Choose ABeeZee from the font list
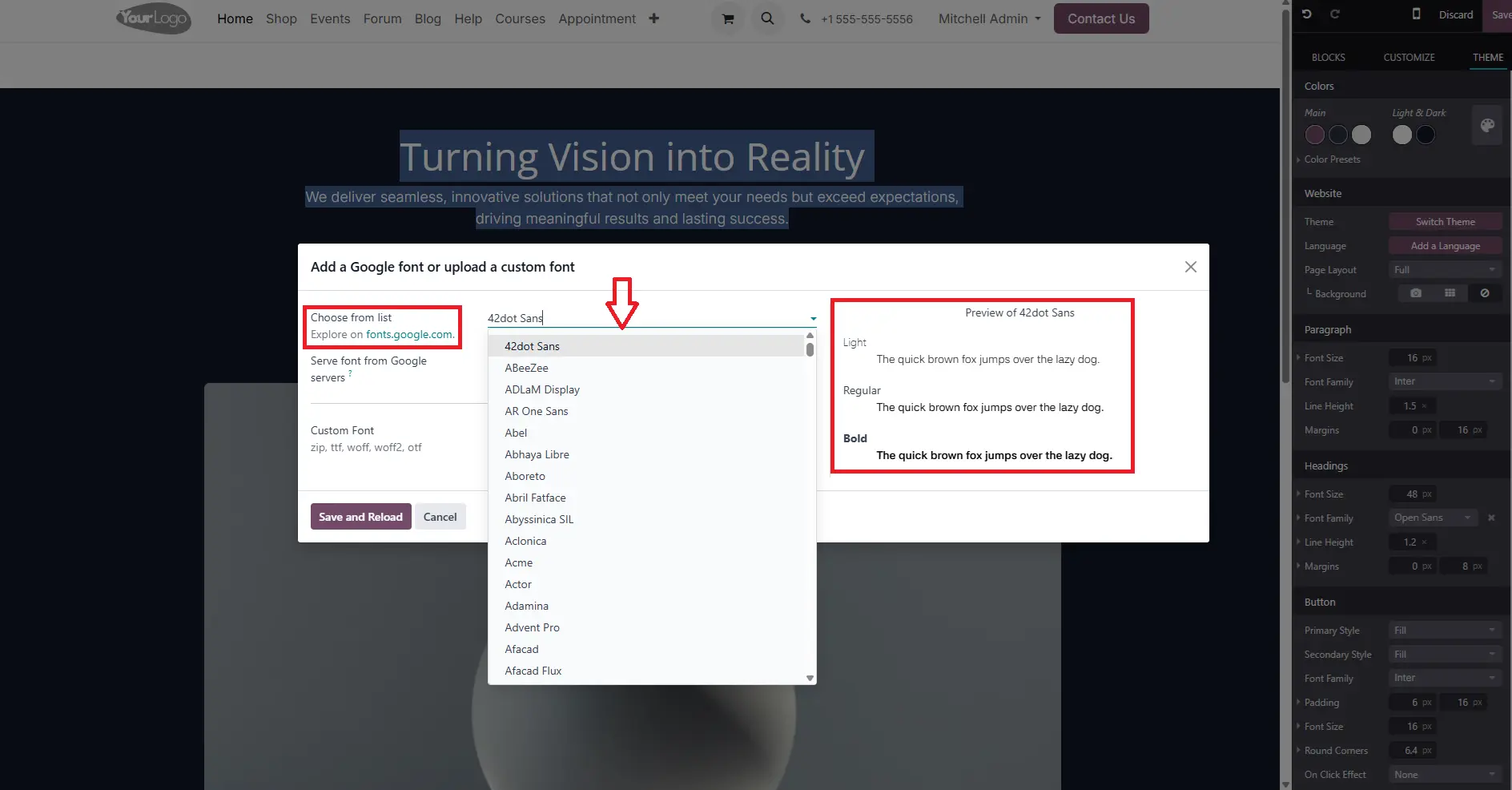1512x790 pixels. pos(645,368)
